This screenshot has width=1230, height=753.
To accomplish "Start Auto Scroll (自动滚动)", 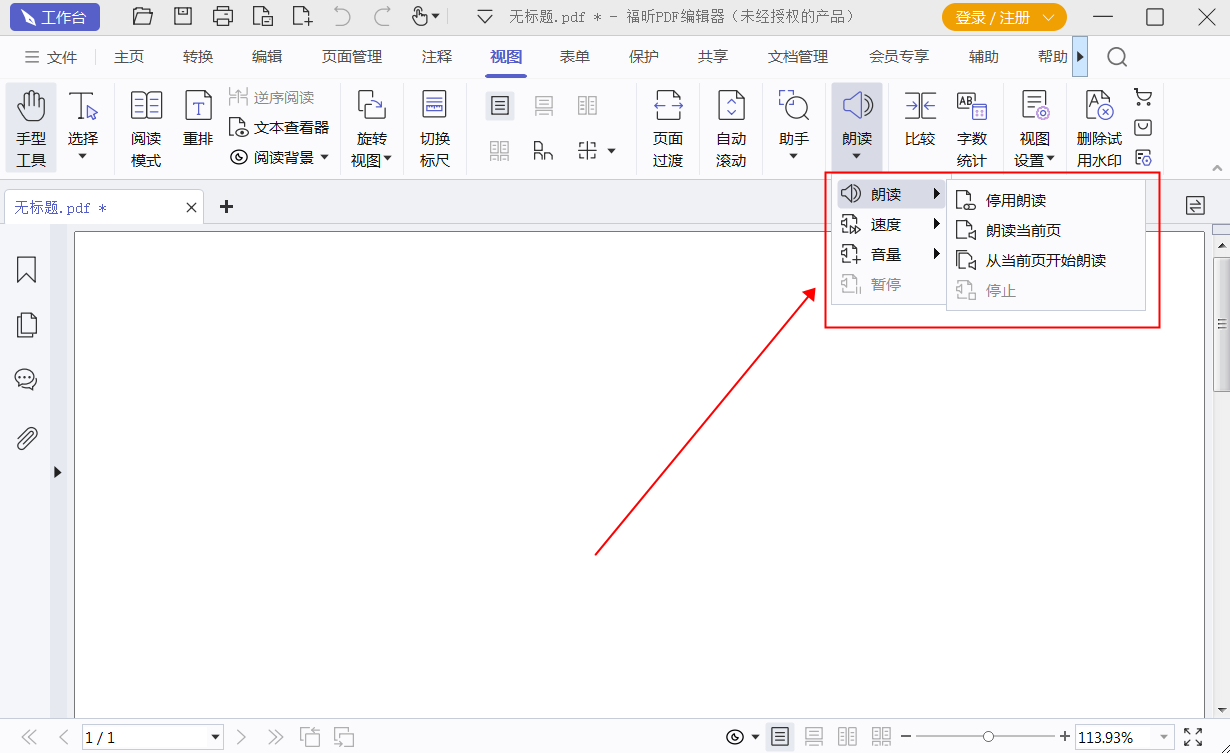I will point(731,127).
